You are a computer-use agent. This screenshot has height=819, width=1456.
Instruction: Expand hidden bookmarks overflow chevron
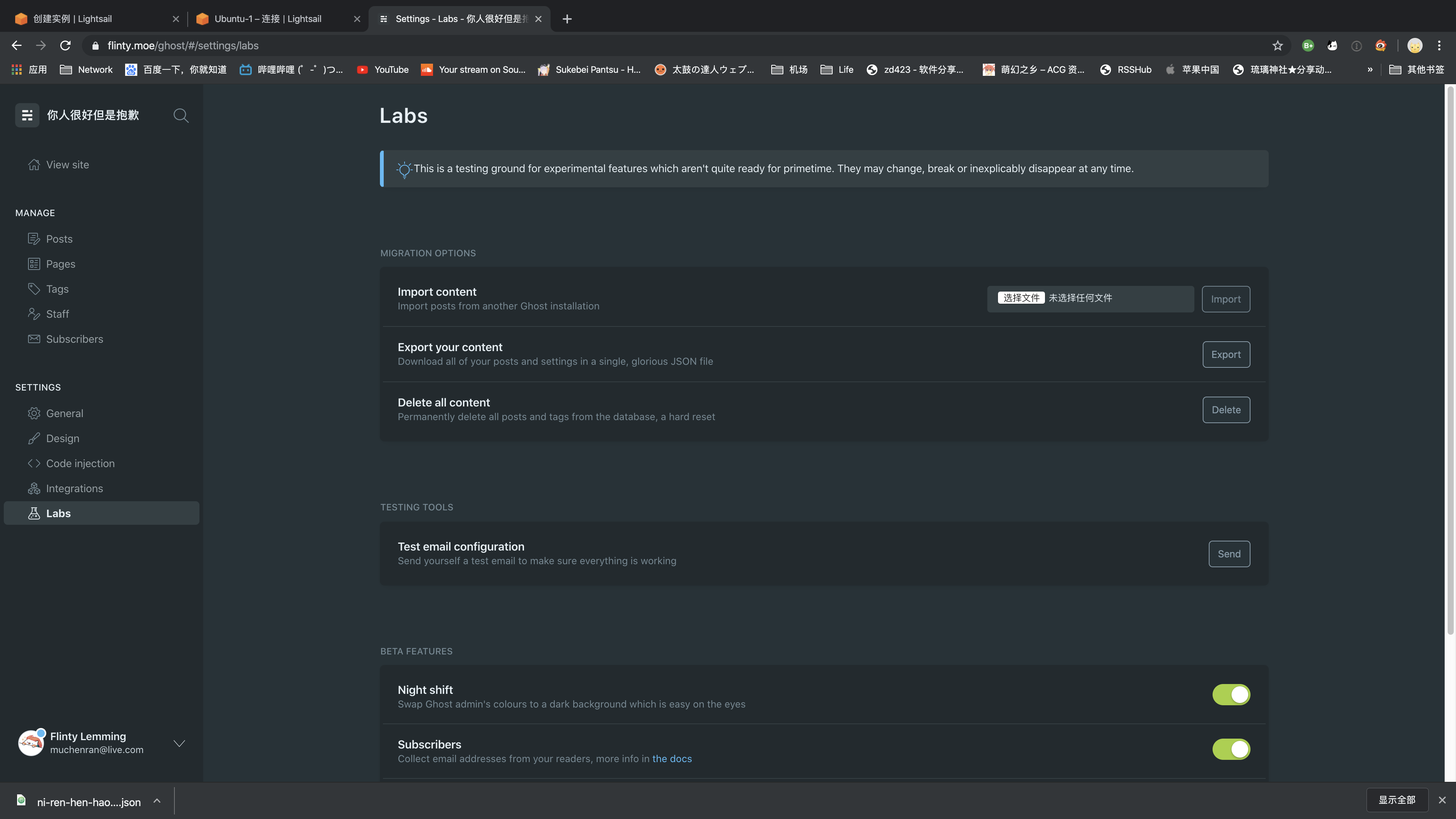click(1370, 69)
